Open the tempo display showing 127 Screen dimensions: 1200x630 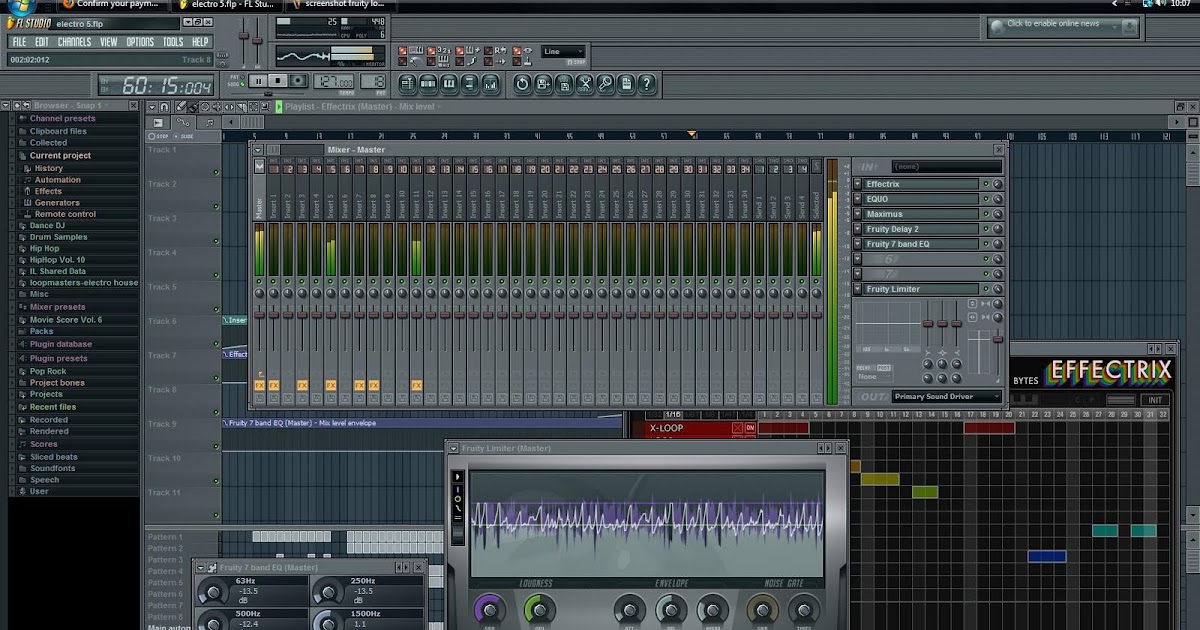333,82
